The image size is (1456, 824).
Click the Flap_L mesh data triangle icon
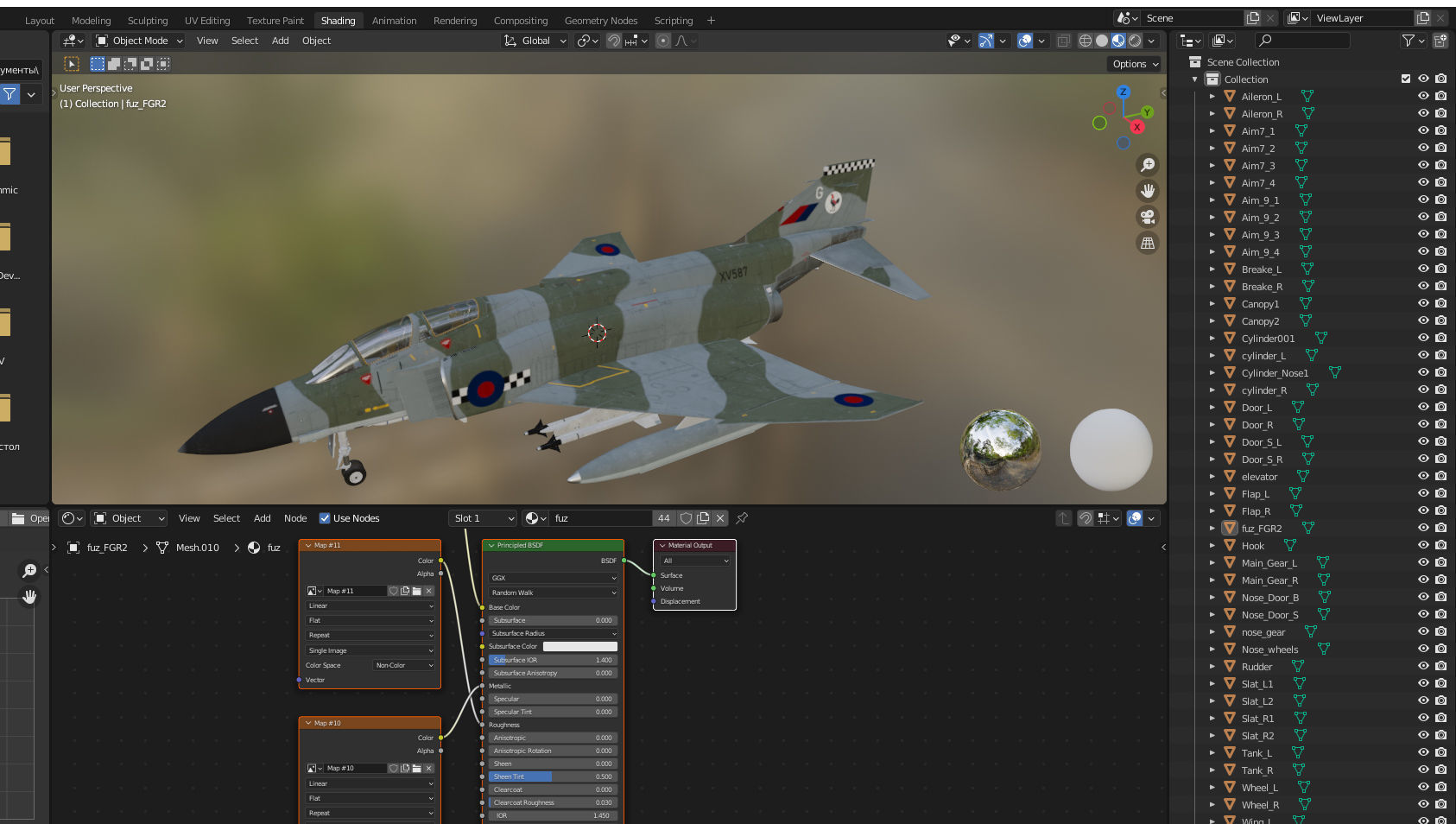pyautogui.click(x=1295, y=493)
